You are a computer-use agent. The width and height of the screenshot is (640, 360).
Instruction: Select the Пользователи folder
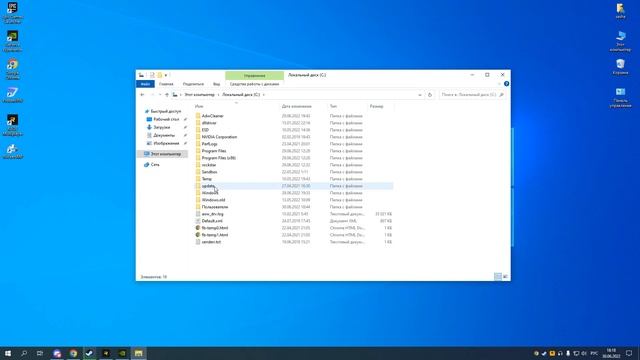(215, 207)
